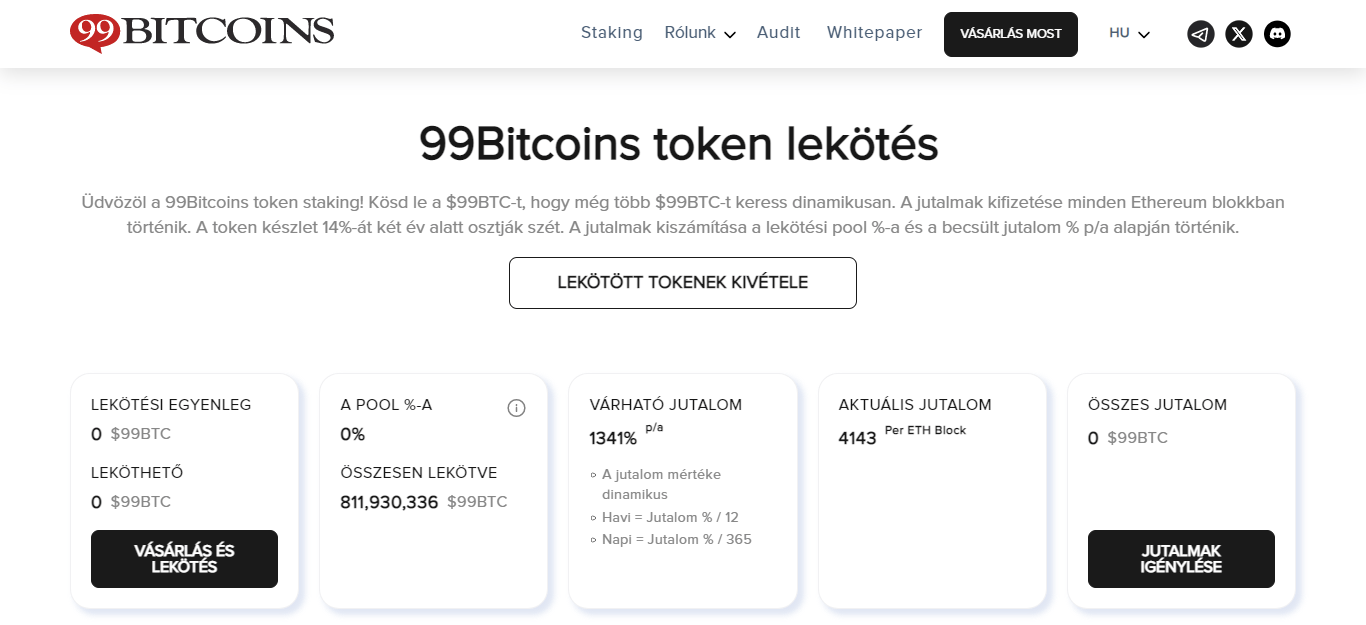Click the ÖSSZESEN LEKÖTVE 811,930,336 value
This screenshot has width=1366, height=625.
tap(389, 502)
